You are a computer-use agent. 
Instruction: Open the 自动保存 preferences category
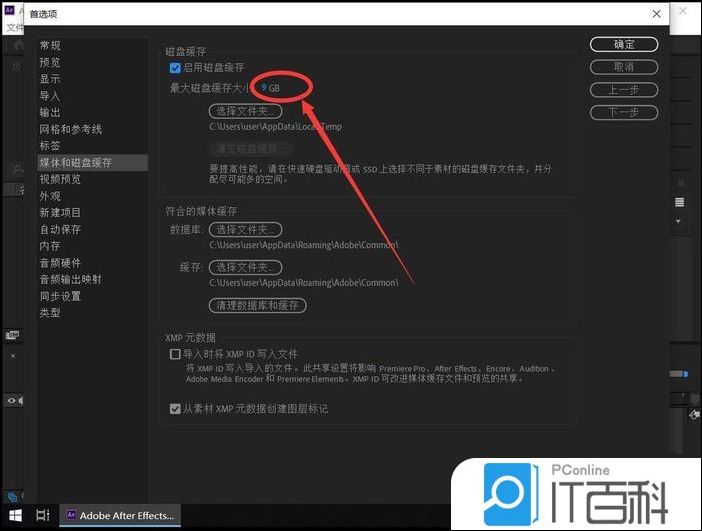coord(60,230)
